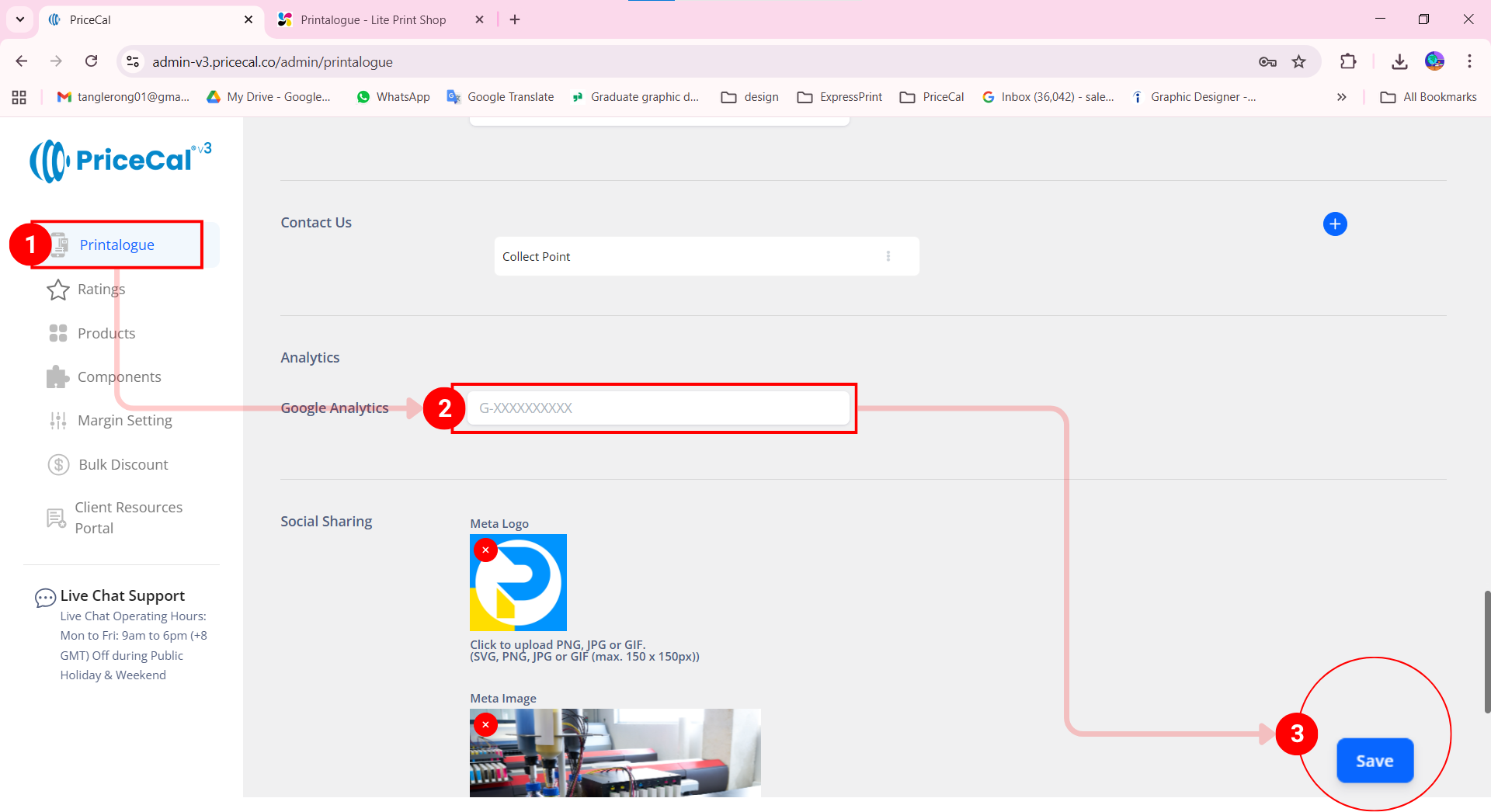Click the Bulk Discount dollar icon
The width and height of the screenshot is (1491, 812).
click(58, 464)
